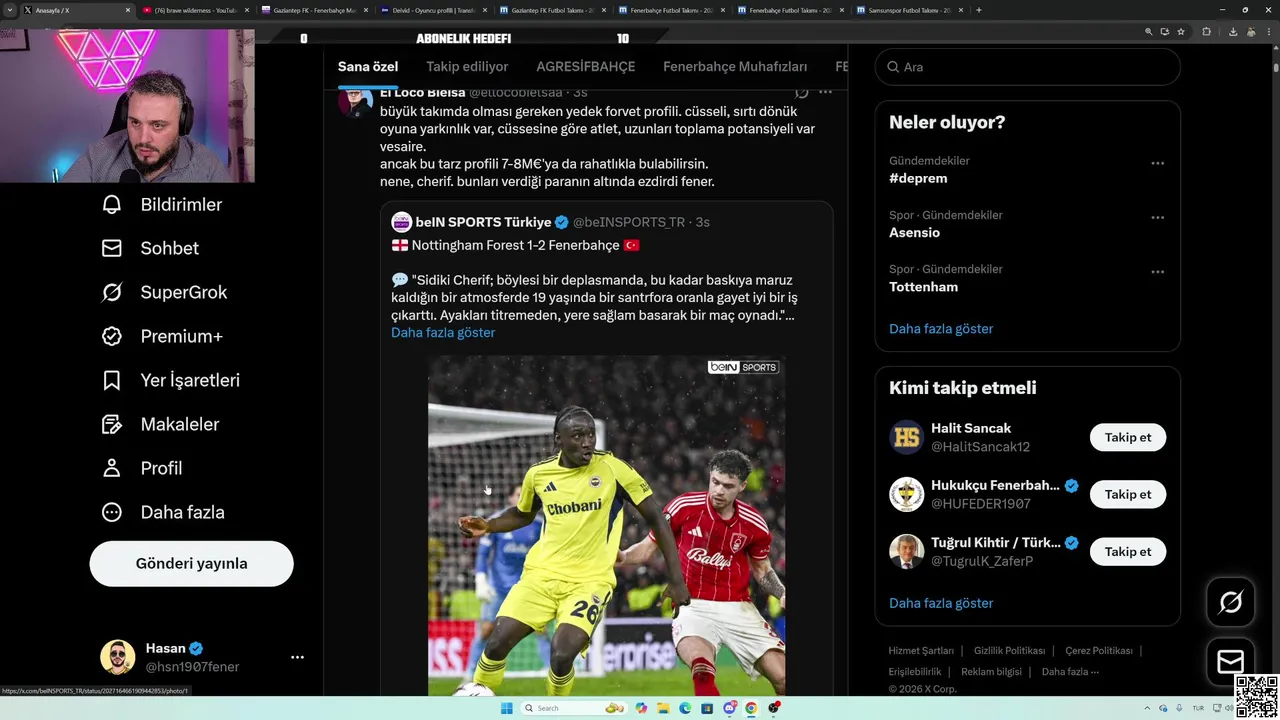Open the Sohbet envelope icon
1280x720 pixels.
112,248
